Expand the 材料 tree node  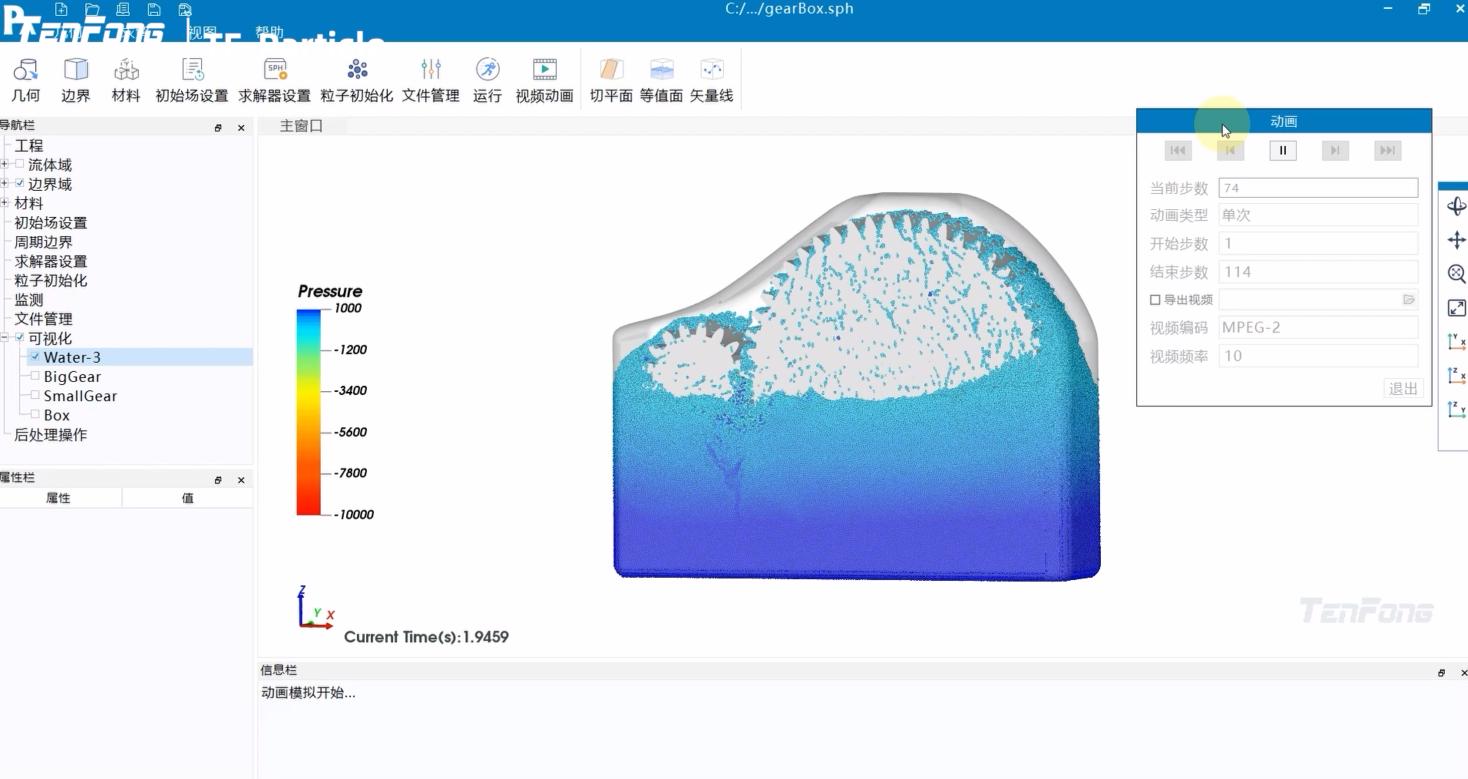(5, 203)
